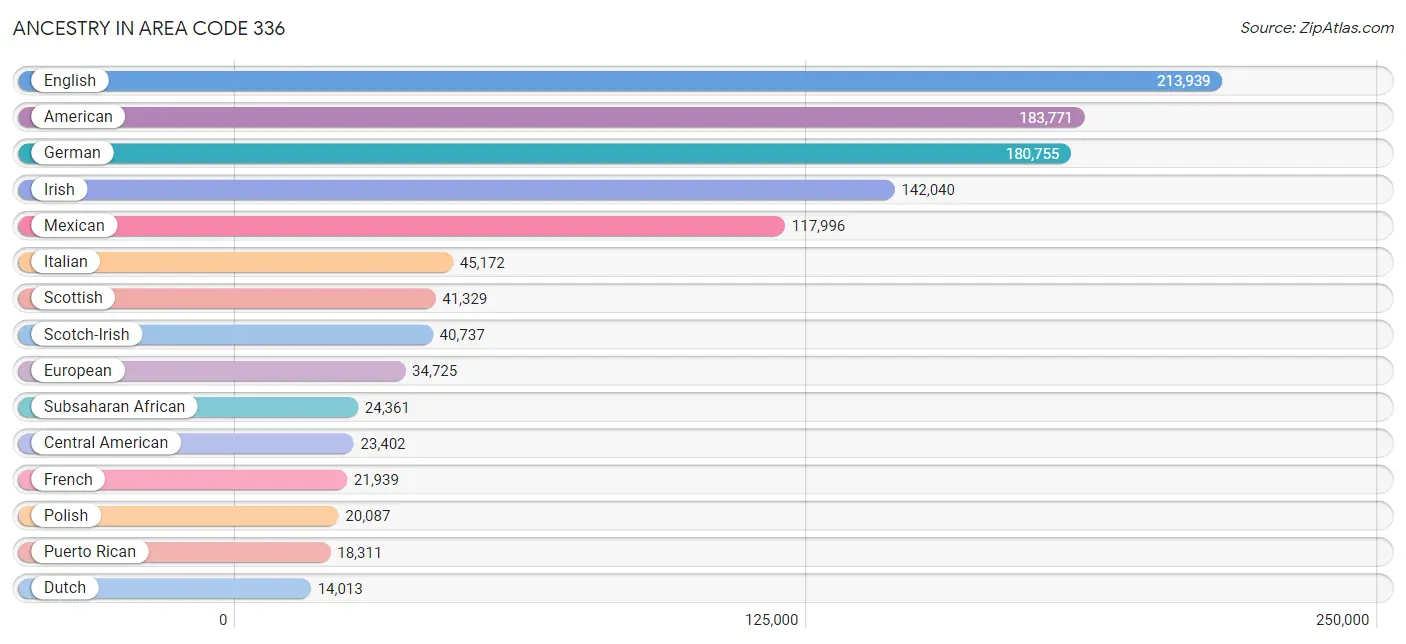Click the Central American label
This screenshot has width=1406, height=644.
coord(106,443)
